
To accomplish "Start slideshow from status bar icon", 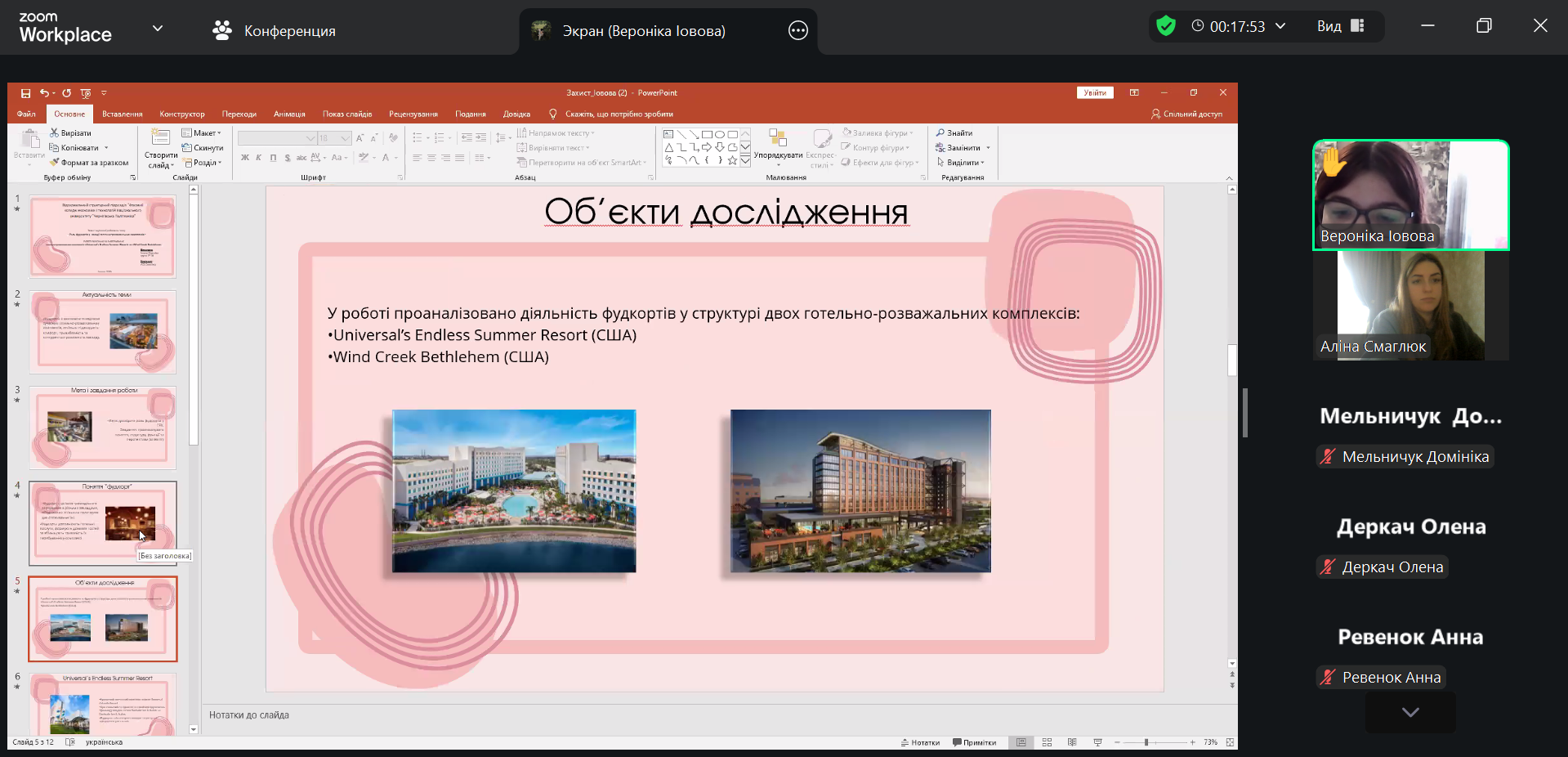I will (1097, 742).
